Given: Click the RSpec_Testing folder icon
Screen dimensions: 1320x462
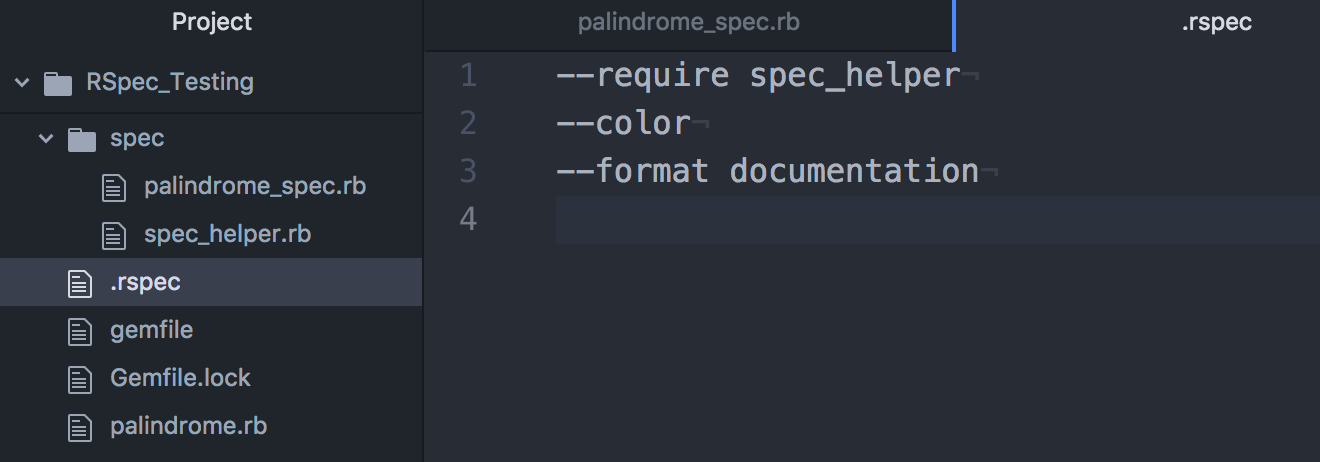Looking at the screenshot, I should (x=59, y=83).
